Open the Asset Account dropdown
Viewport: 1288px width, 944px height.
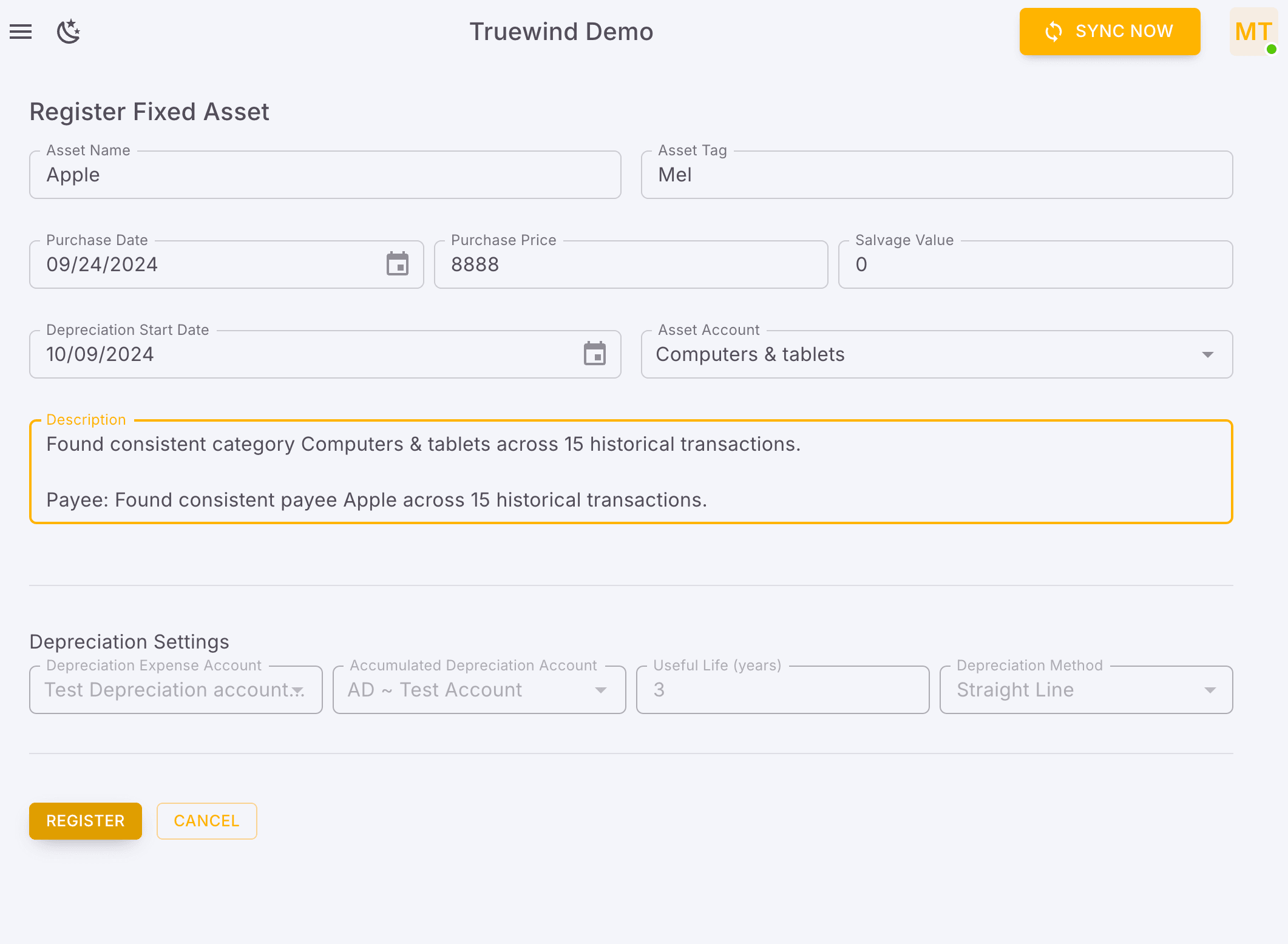click(x=1208, y=354)
